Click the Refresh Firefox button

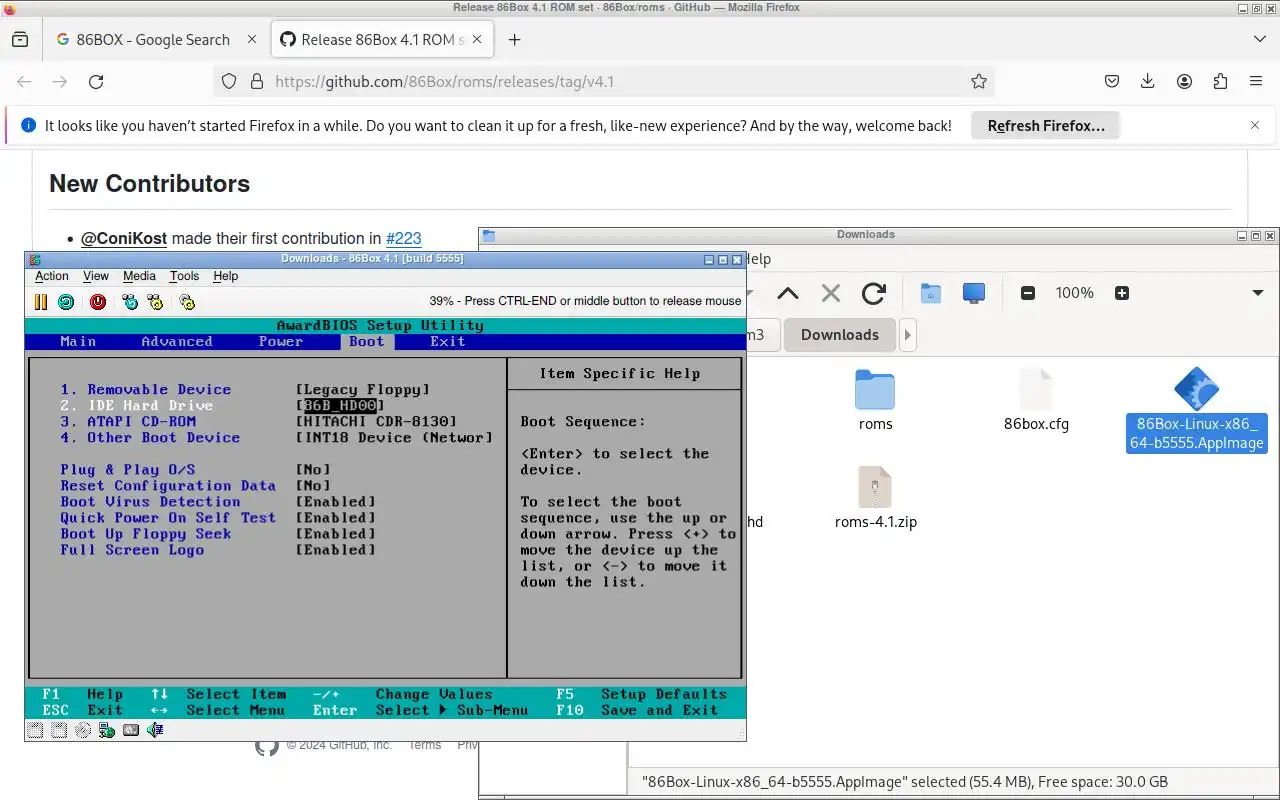1046,126
